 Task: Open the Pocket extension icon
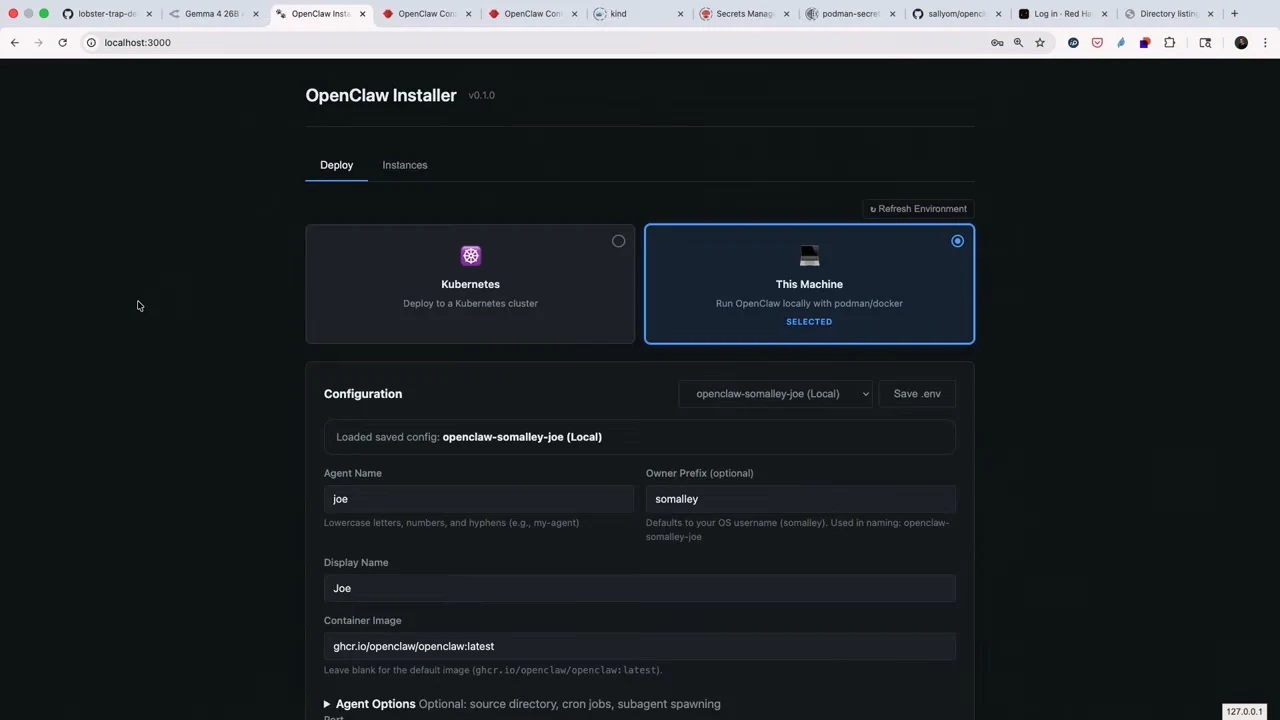point(1097,42)
